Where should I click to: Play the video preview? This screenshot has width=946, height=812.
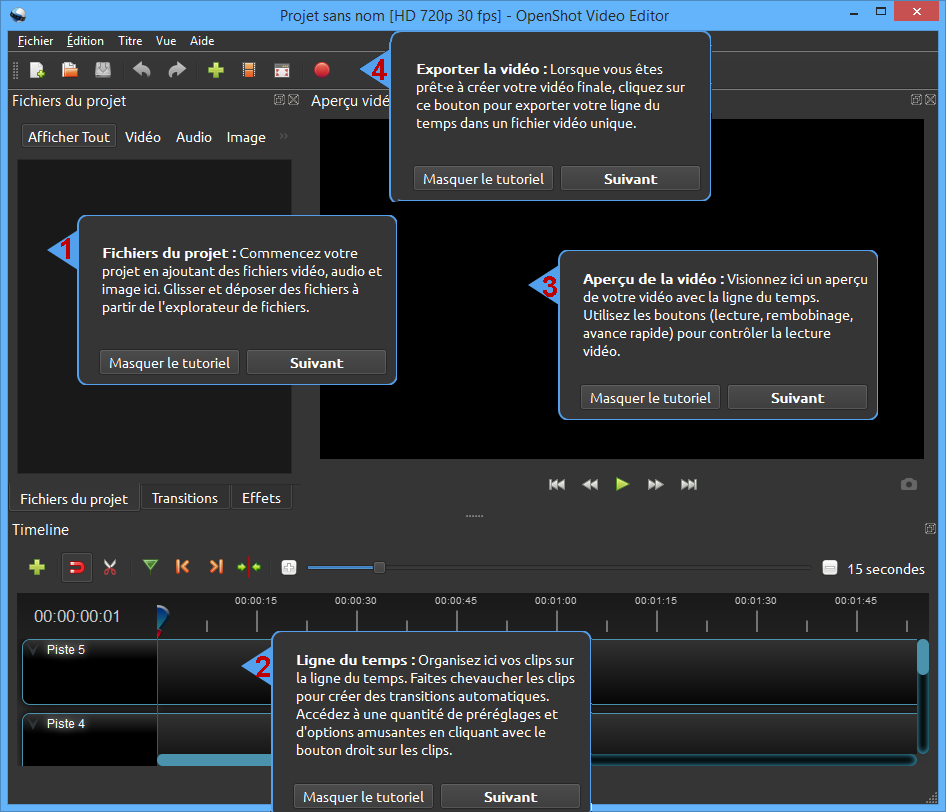tap(623, 484)
